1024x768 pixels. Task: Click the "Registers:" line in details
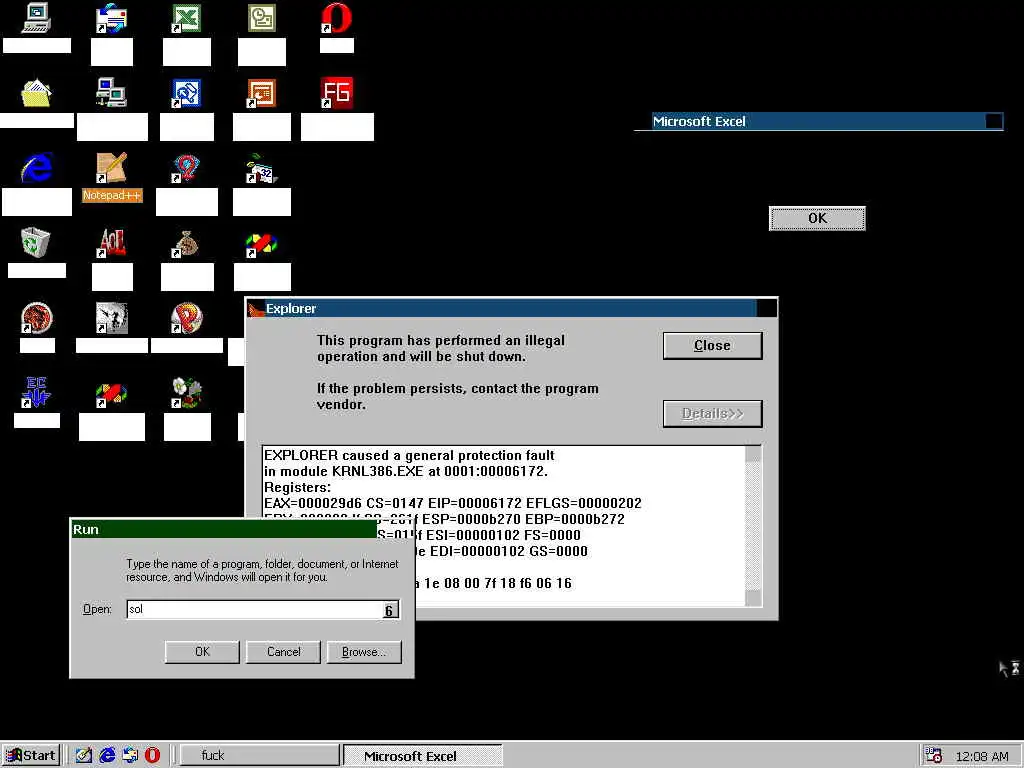click(x=297, y=487)
